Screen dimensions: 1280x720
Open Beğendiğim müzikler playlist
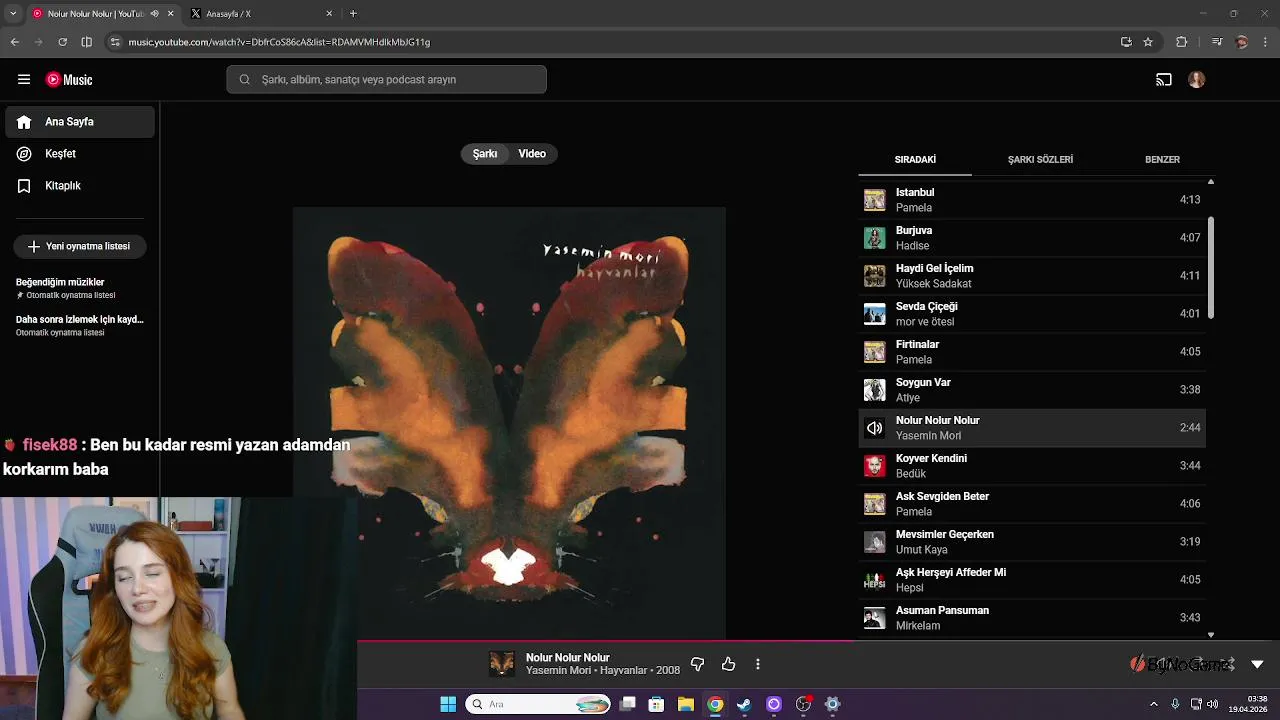pos(80,288)
